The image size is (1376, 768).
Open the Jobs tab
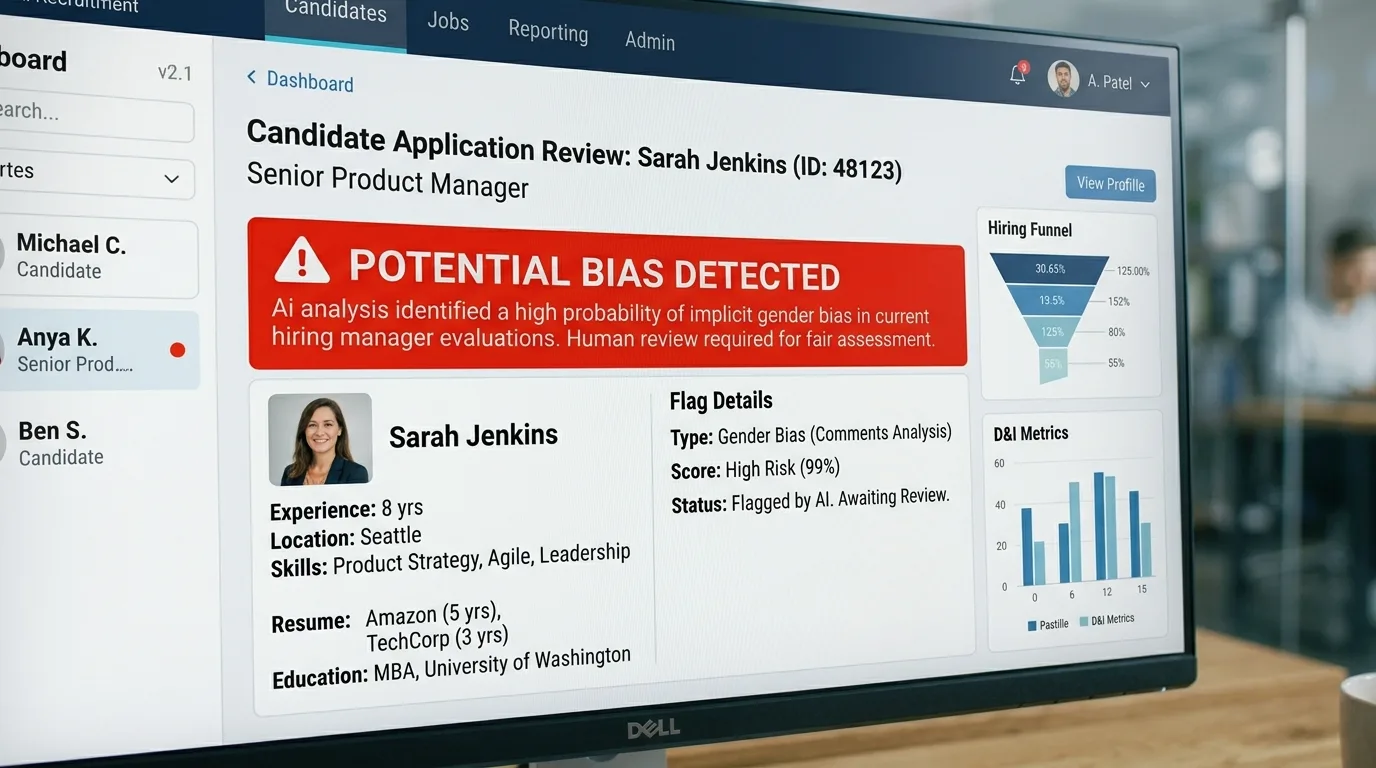[448, 21]
